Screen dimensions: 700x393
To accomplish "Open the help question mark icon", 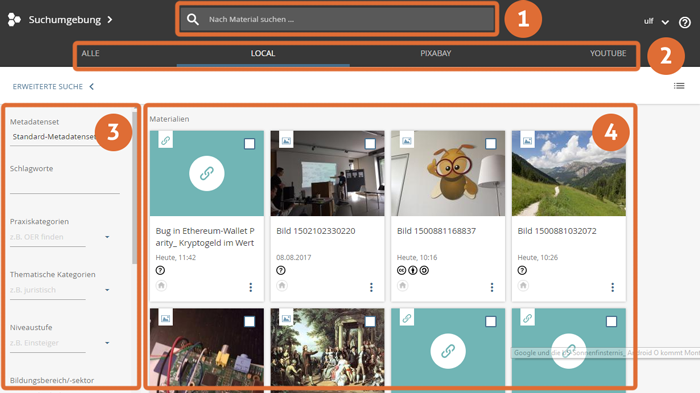I will tap(684, 22).
